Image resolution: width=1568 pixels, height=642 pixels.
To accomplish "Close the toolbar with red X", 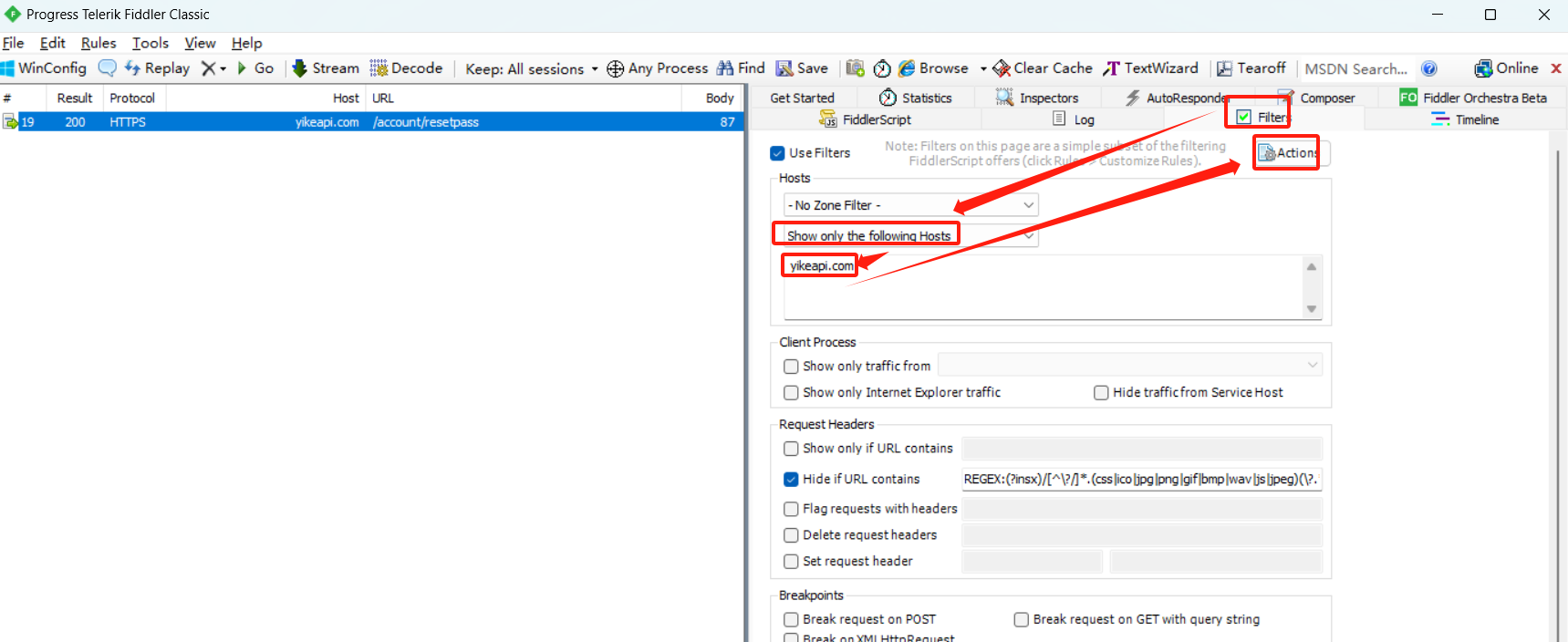I will 1556,68.
